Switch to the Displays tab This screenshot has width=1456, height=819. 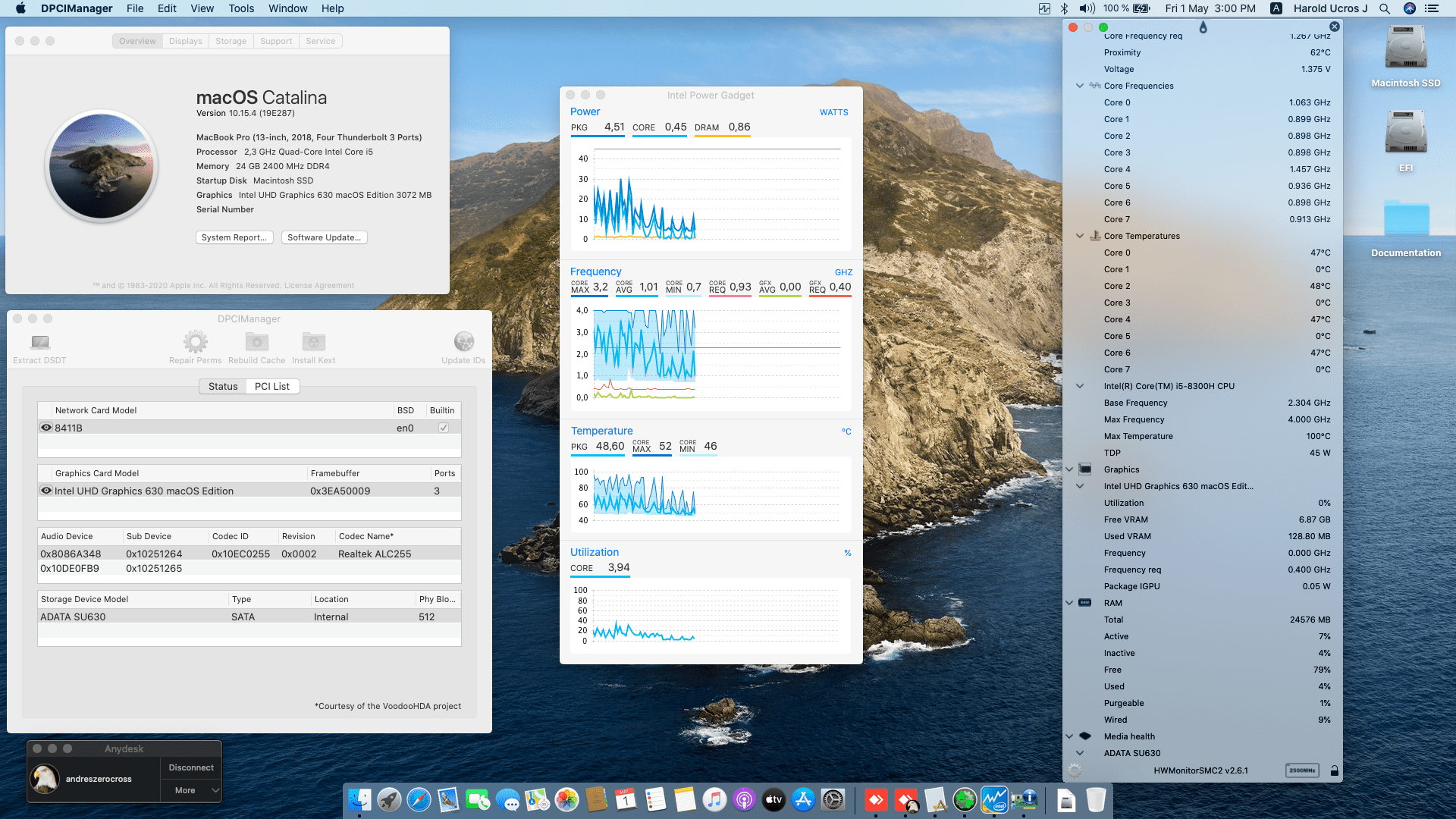click(186, 41)
